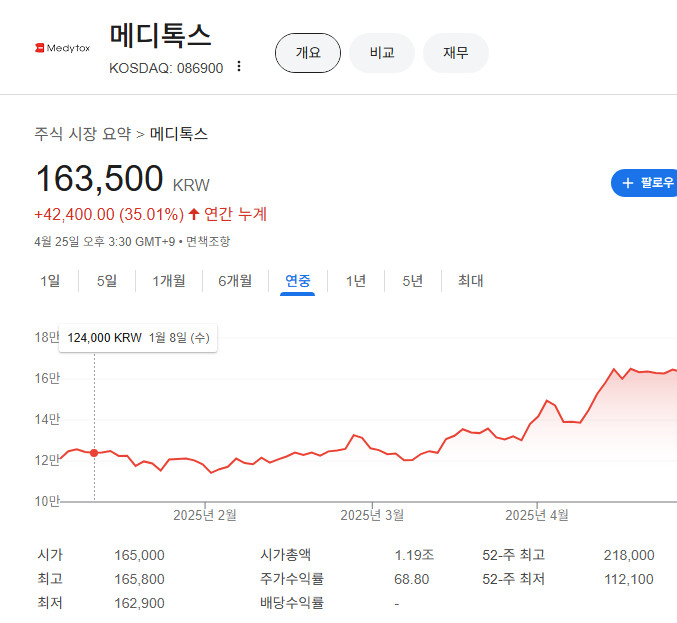Click the 124,000 KRW chart tooltip
This screenshot has width=677, height=623.
tap(138, 338)
